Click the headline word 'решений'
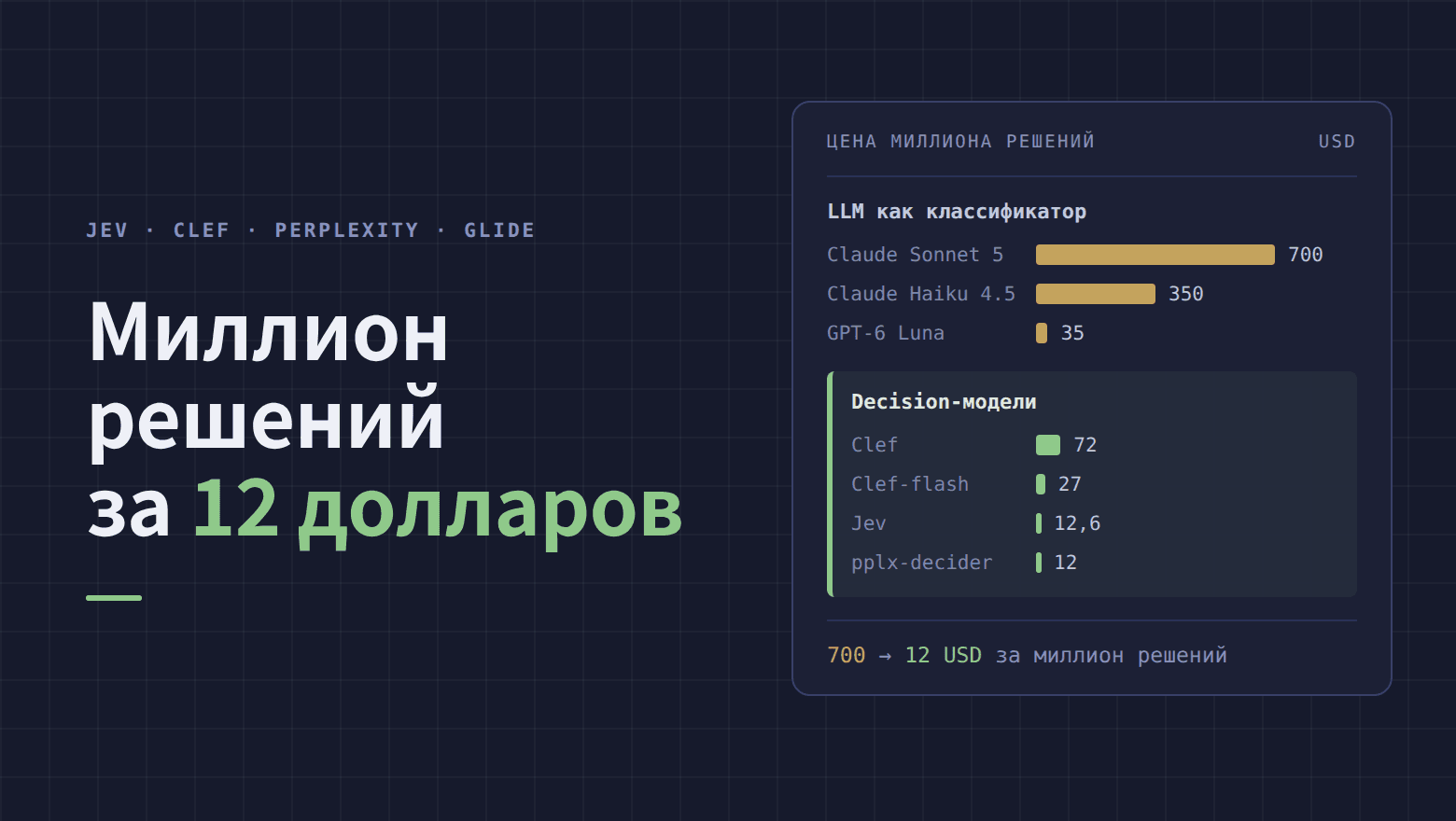 [x=266, y=422]
